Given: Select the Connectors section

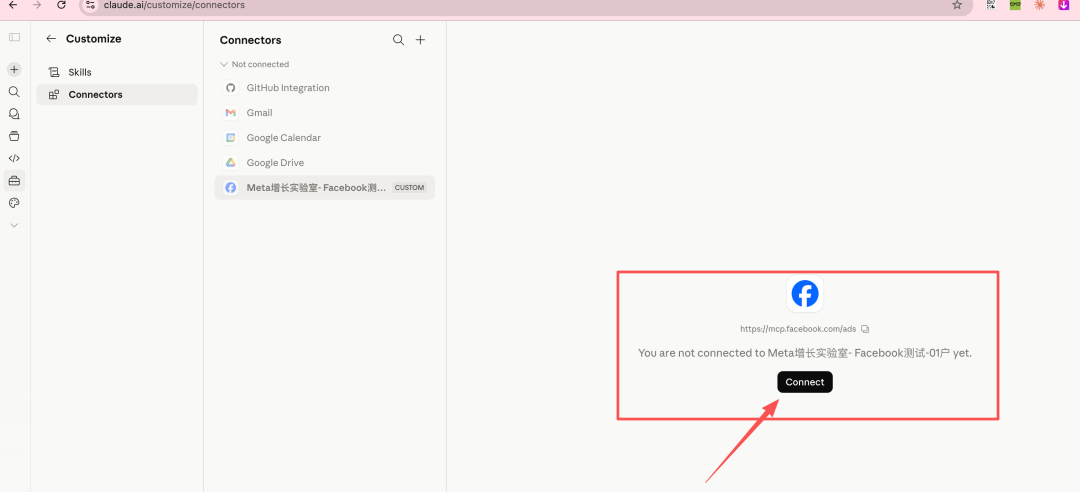Looking at the screenshot, I should (117, 94).
